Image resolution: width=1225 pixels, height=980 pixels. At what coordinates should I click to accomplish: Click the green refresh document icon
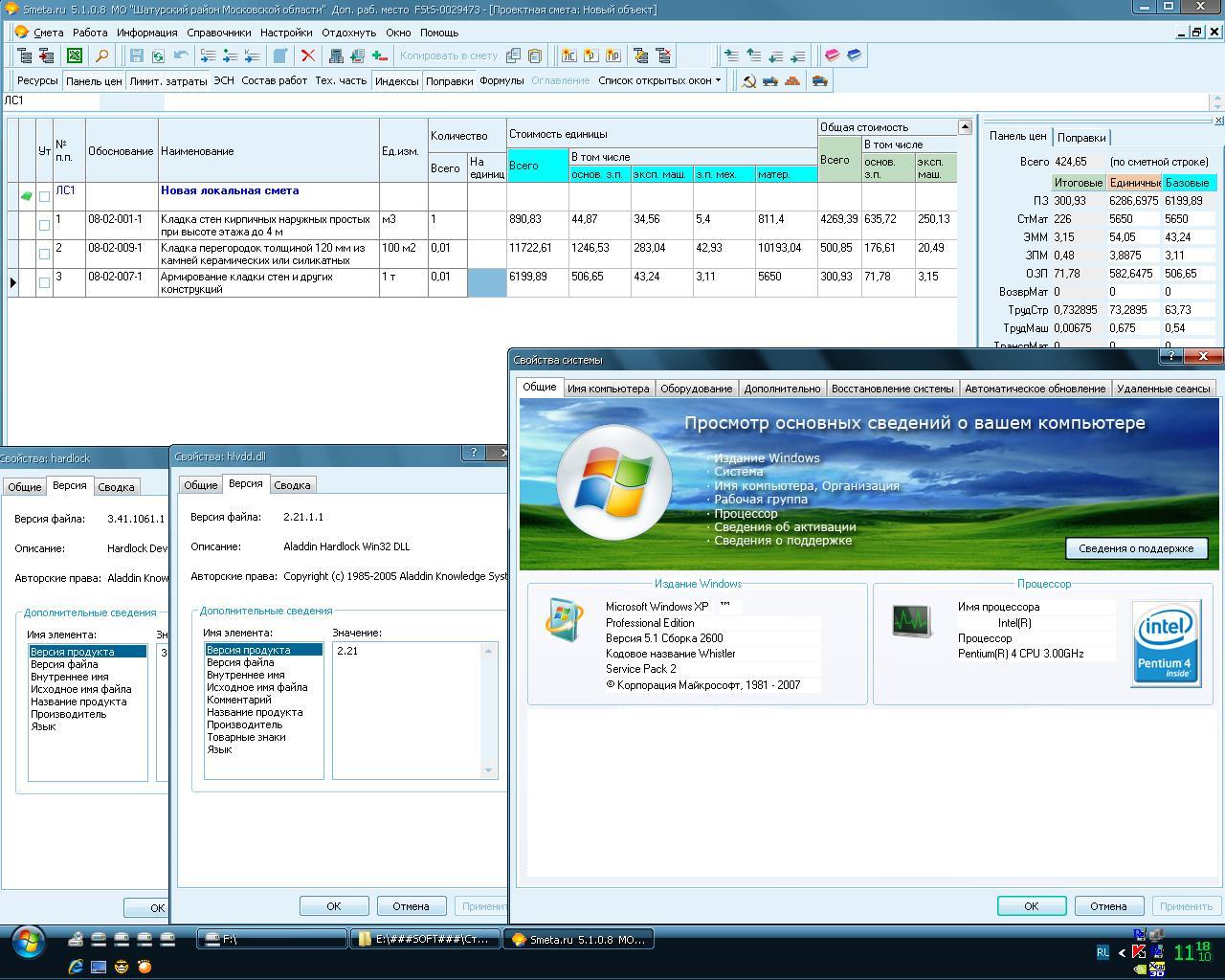coord(158,56)
